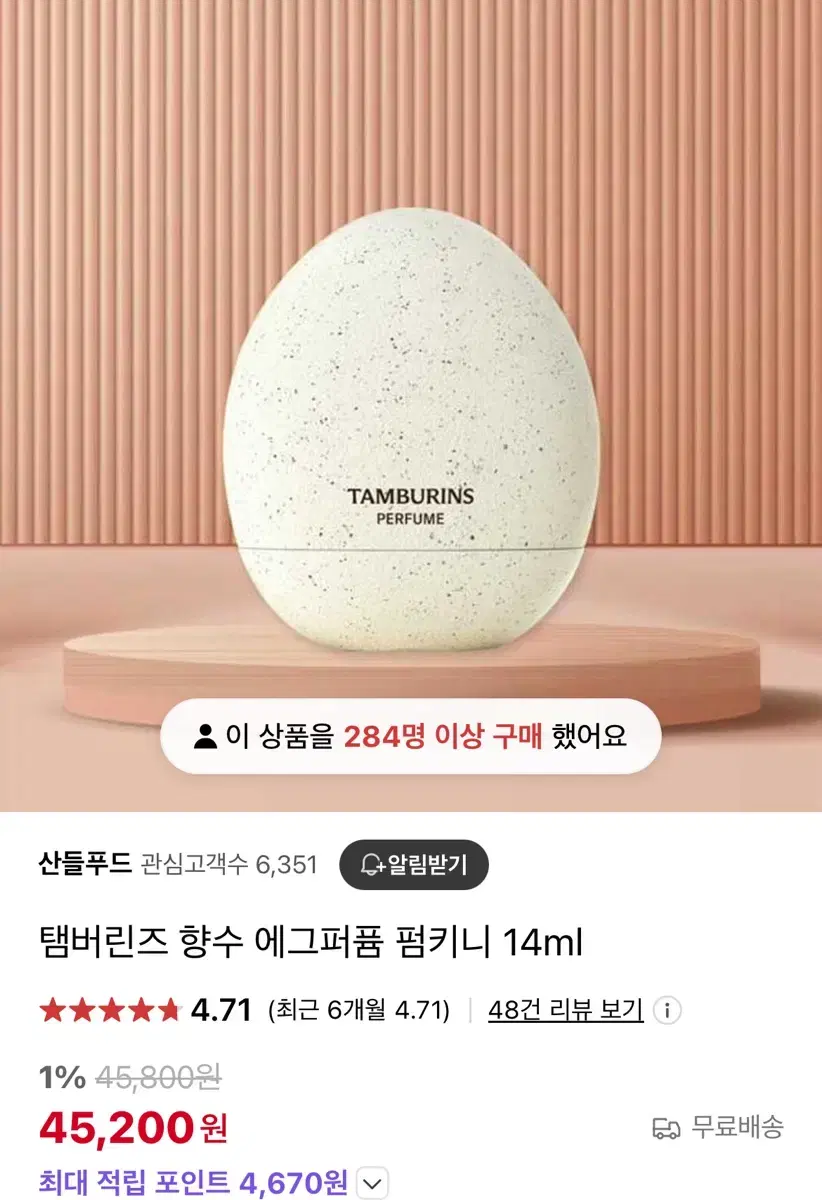Click the red star rating icons
This screenshot has width=822, height=1200.
click(x=110, y=1010)
